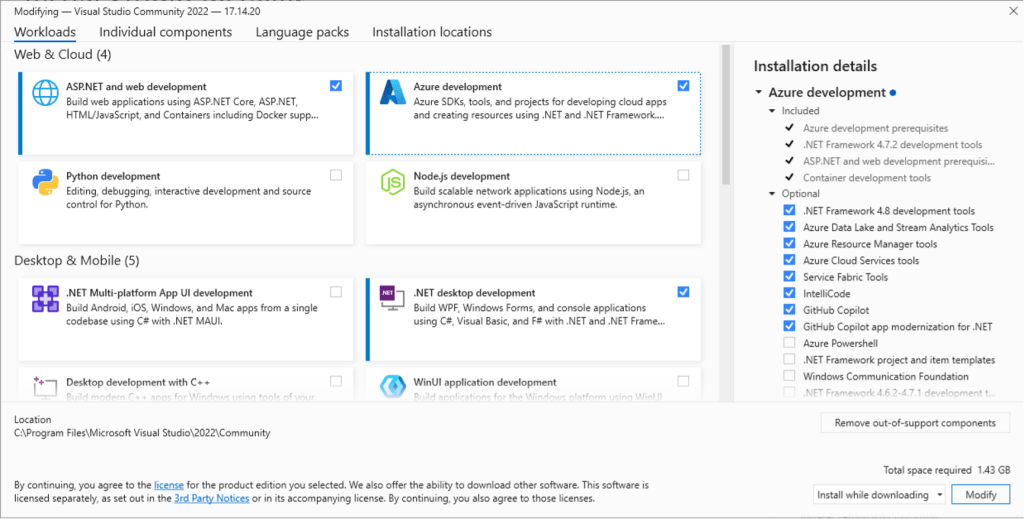
Task: Click the .NET MAUI workload icon
Action: [46, 299]
